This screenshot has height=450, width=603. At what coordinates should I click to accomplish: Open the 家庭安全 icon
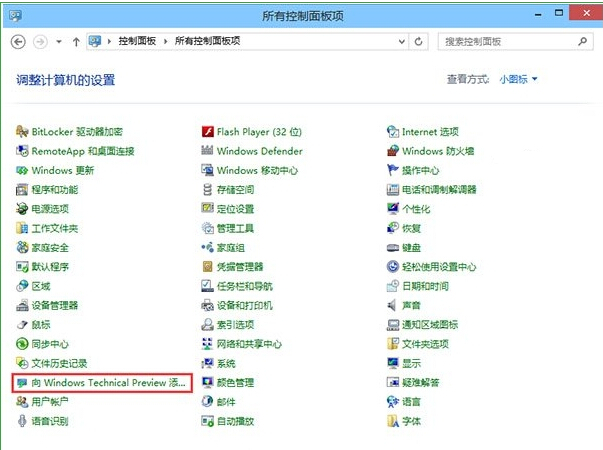(x=22, y=247)
